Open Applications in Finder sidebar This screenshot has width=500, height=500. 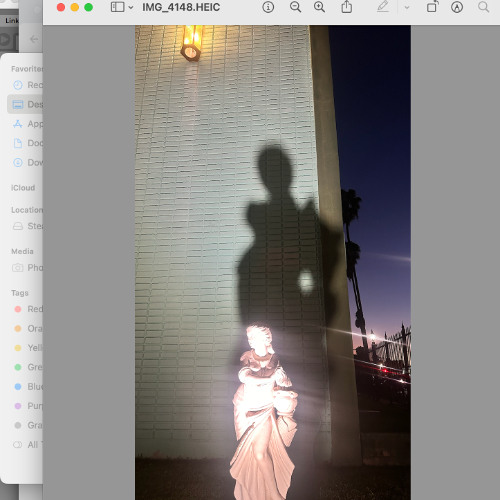(x=27, y=124)
